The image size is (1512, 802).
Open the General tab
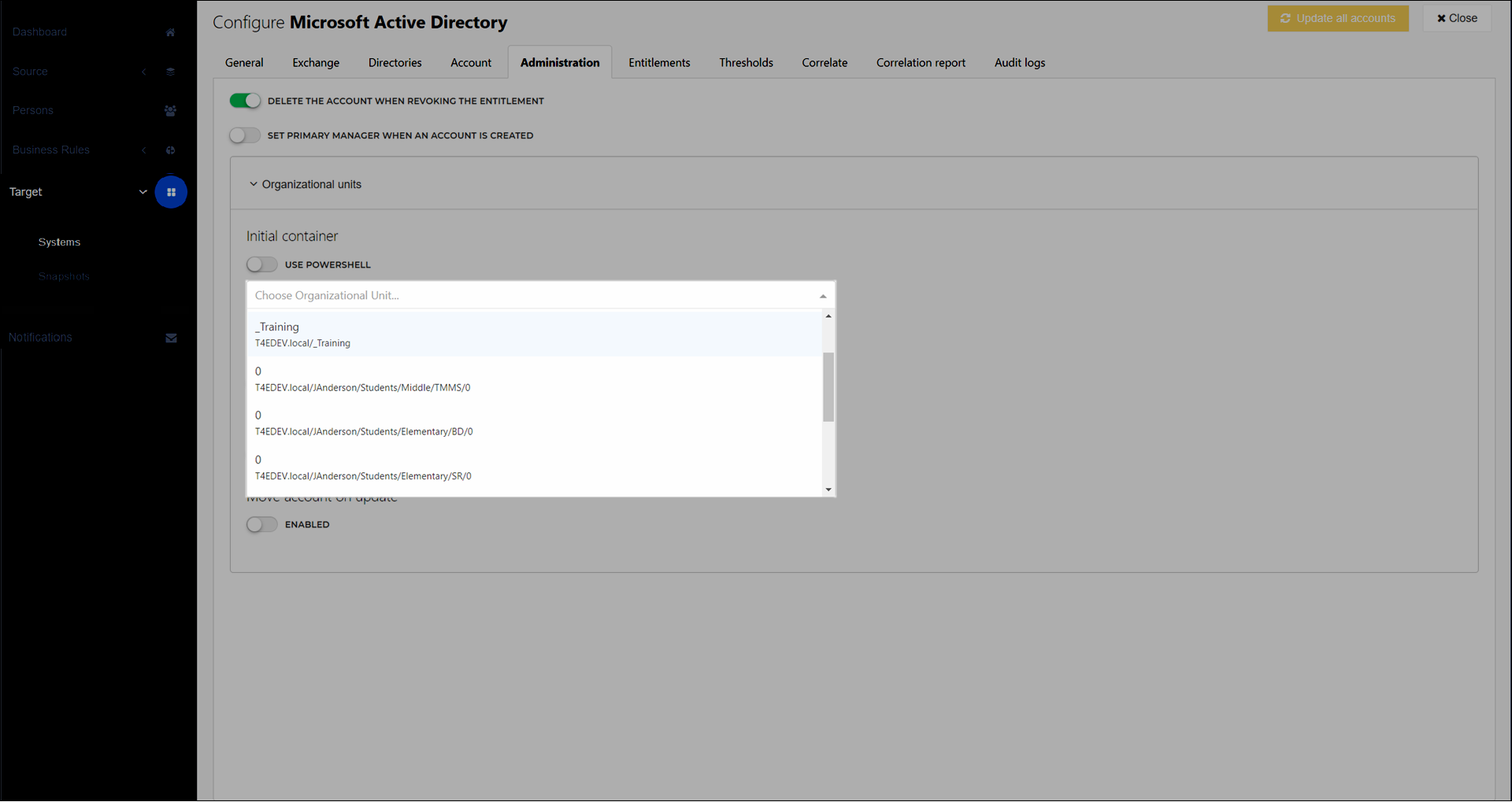(244, 63)
